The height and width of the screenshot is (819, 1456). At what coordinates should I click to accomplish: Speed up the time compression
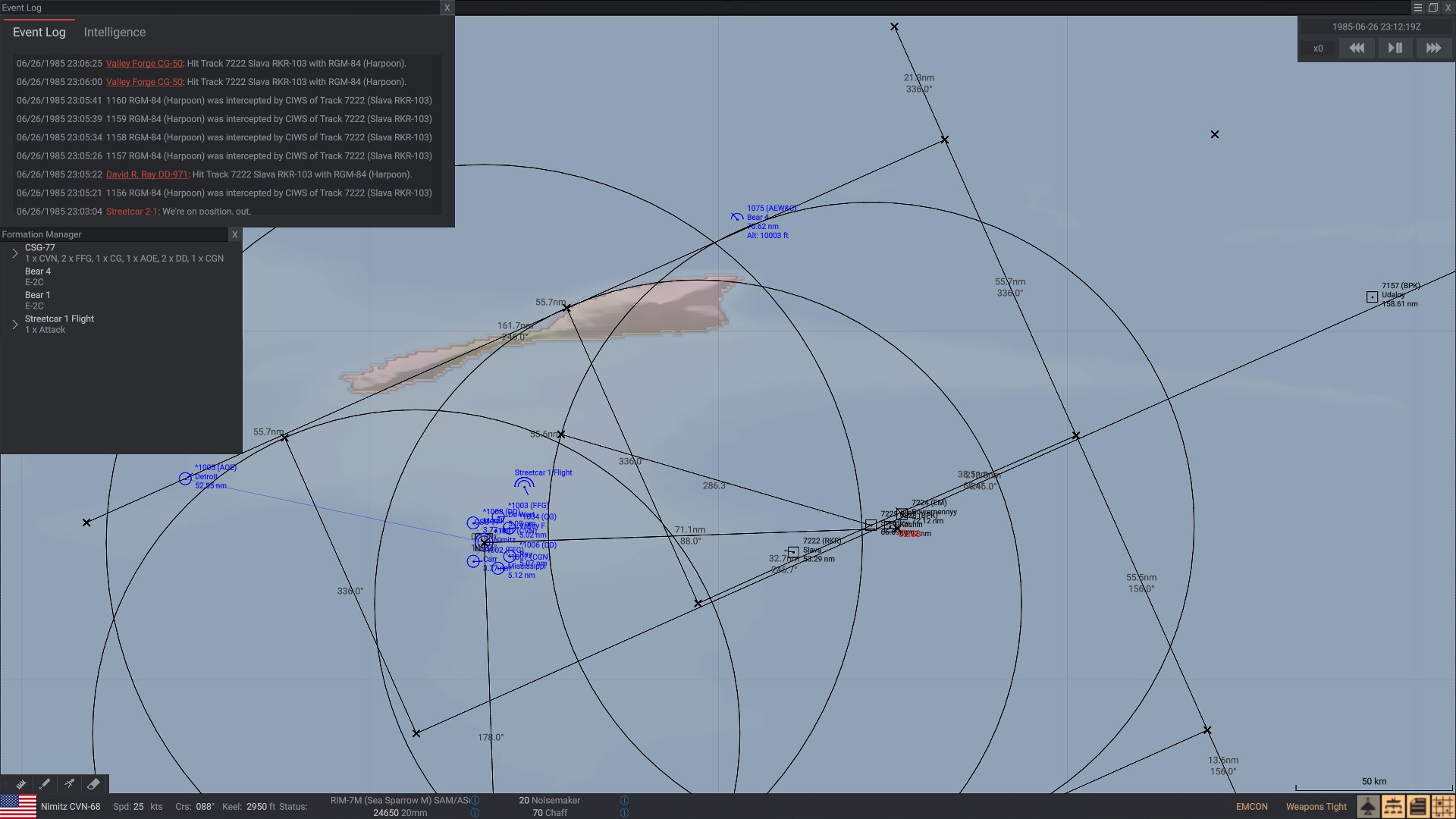(x=1433, y=48)
